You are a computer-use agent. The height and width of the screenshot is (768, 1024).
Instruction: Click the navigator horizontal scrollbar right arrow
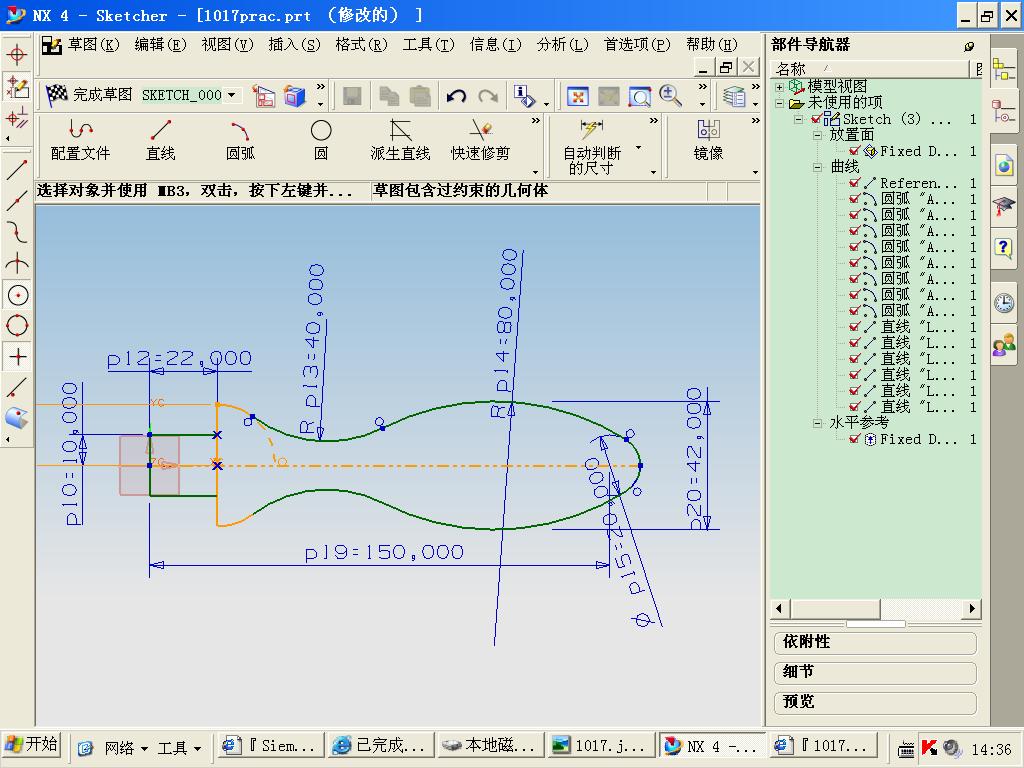[x=972, y=609]
